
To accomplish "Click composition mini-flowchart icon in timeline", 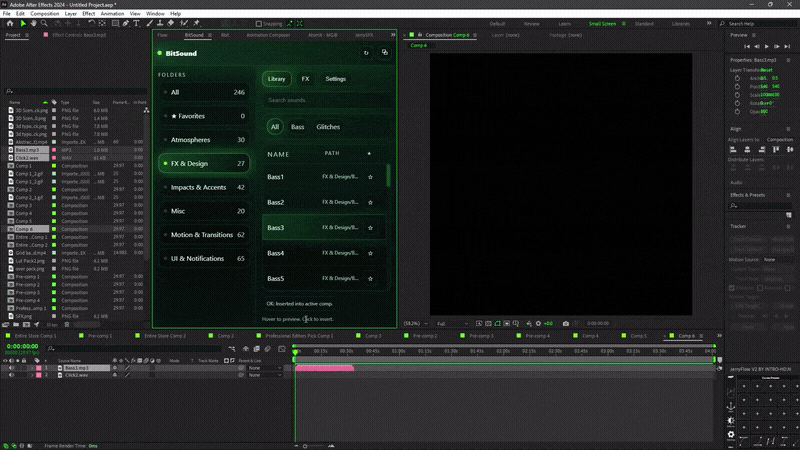I will pyautogui.click(x=232, y=349).
